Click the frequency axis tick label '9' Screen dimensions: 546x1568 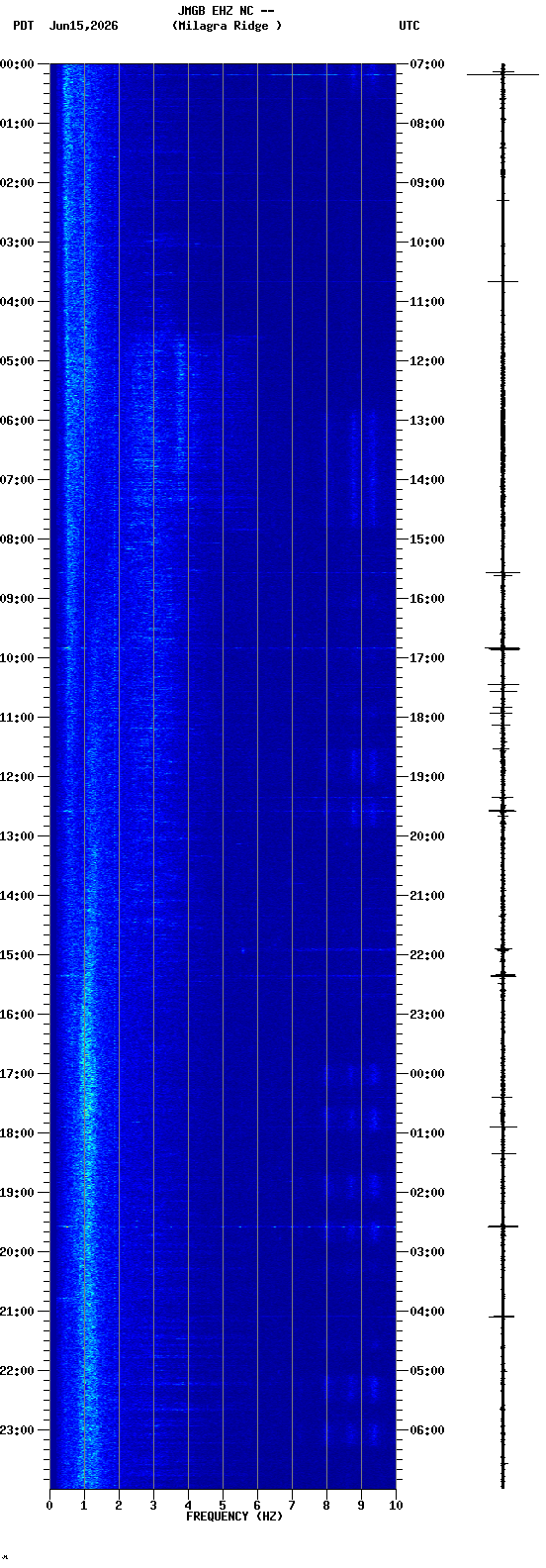coord(361,1506)
